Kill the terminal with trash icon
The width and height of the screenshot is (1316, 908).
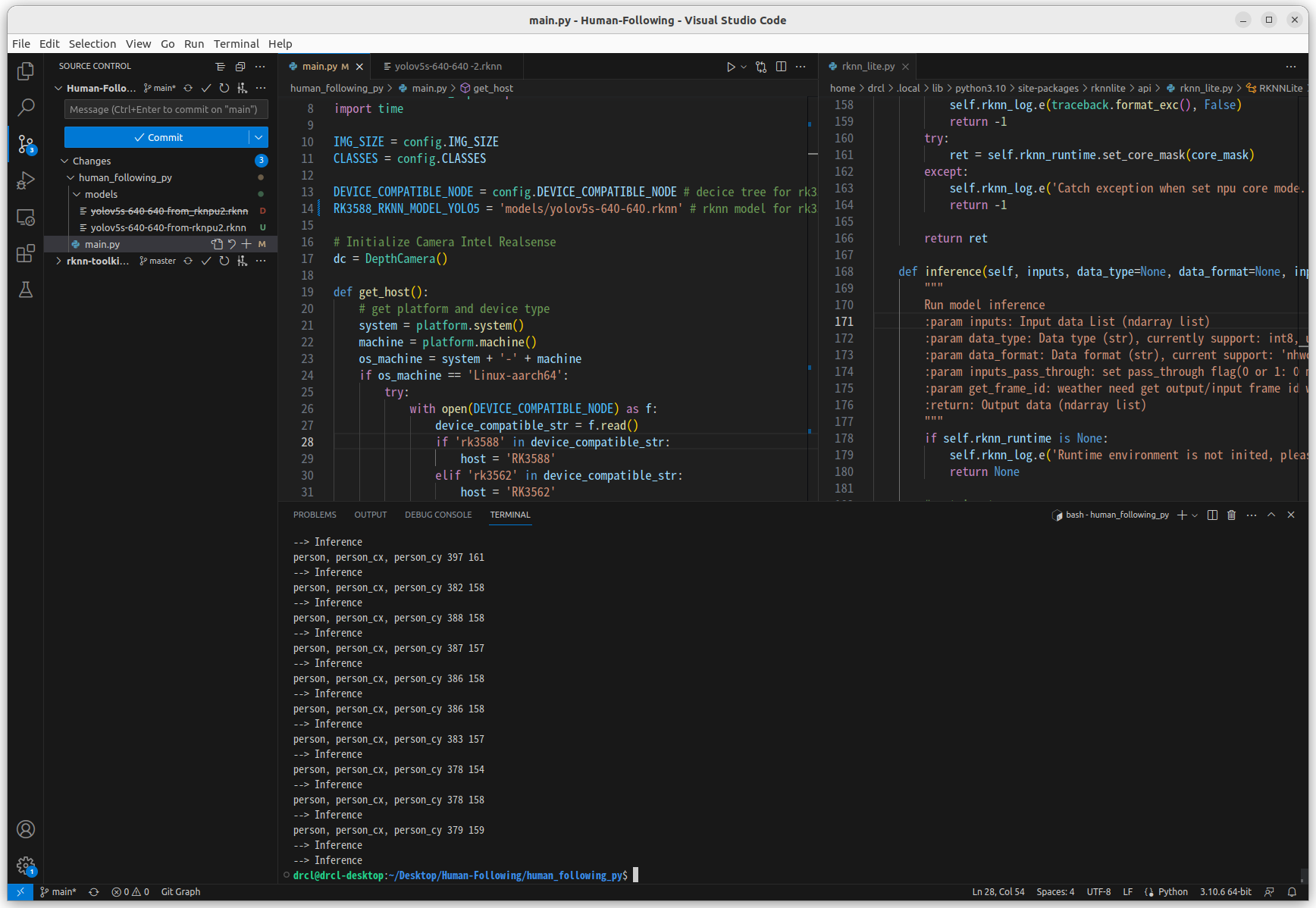click(x=1232, y=515)
